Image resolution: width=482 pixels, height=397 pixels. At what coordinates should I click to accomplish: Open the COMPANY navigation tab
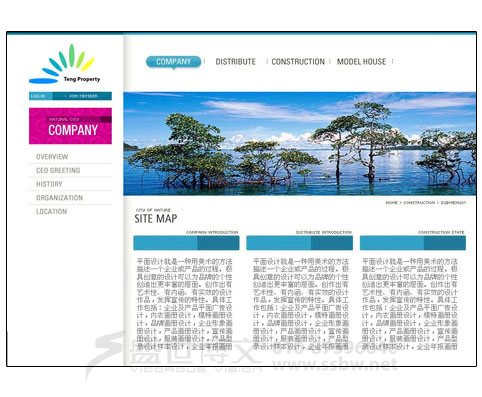click(173, 62)
